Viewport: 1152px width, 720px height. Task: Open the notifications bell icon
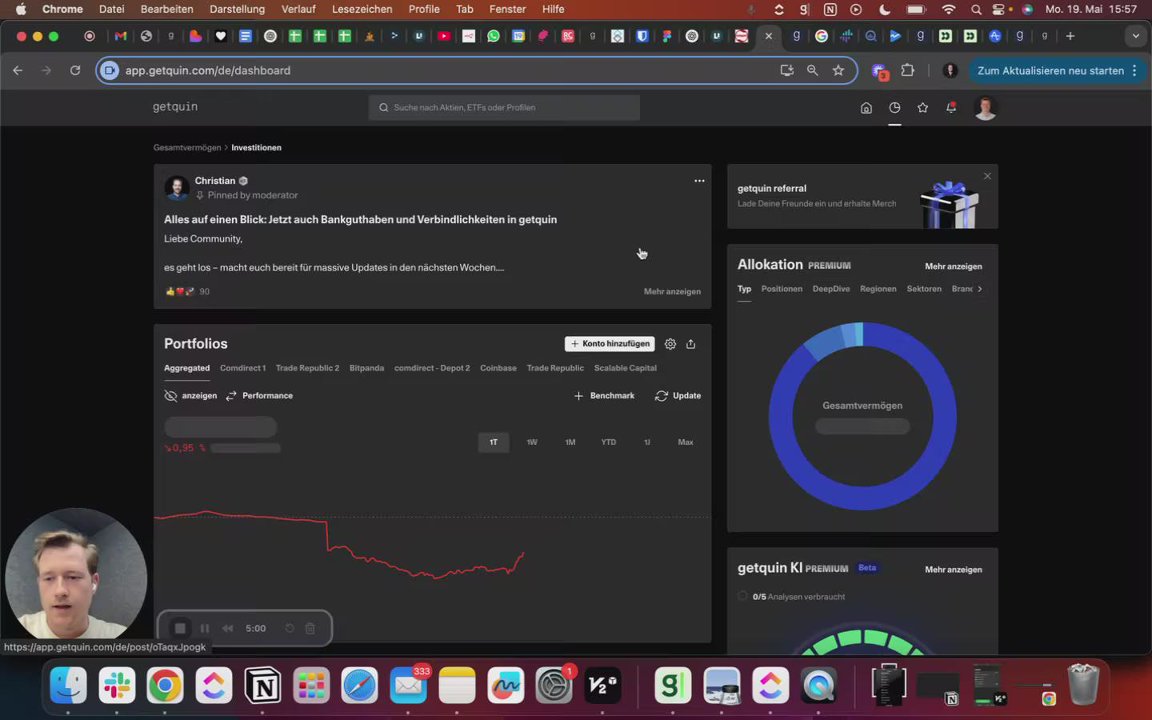951,108
